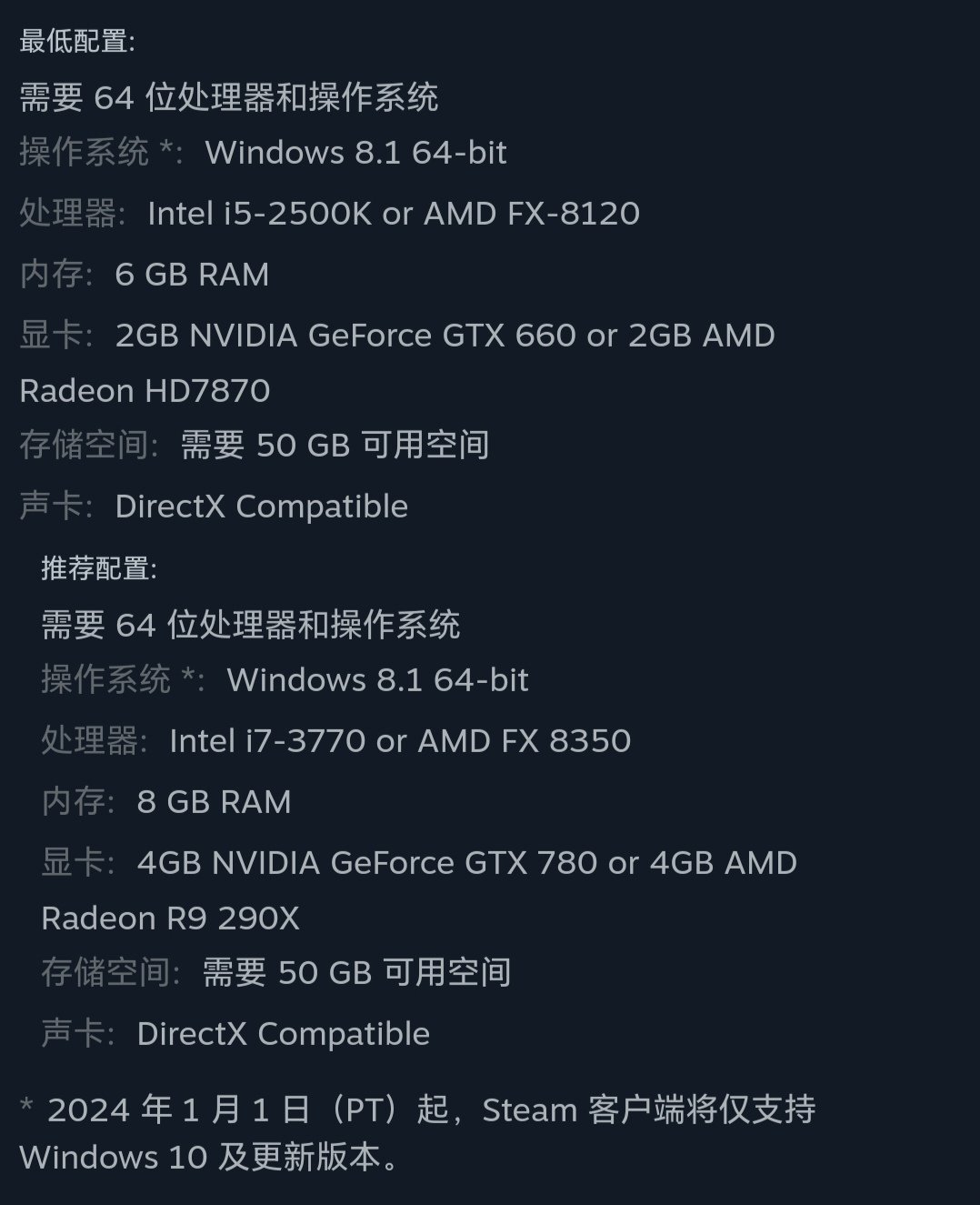Select the 8 GB RAM memory line
980x1205 pixels.
click(214, 802)
